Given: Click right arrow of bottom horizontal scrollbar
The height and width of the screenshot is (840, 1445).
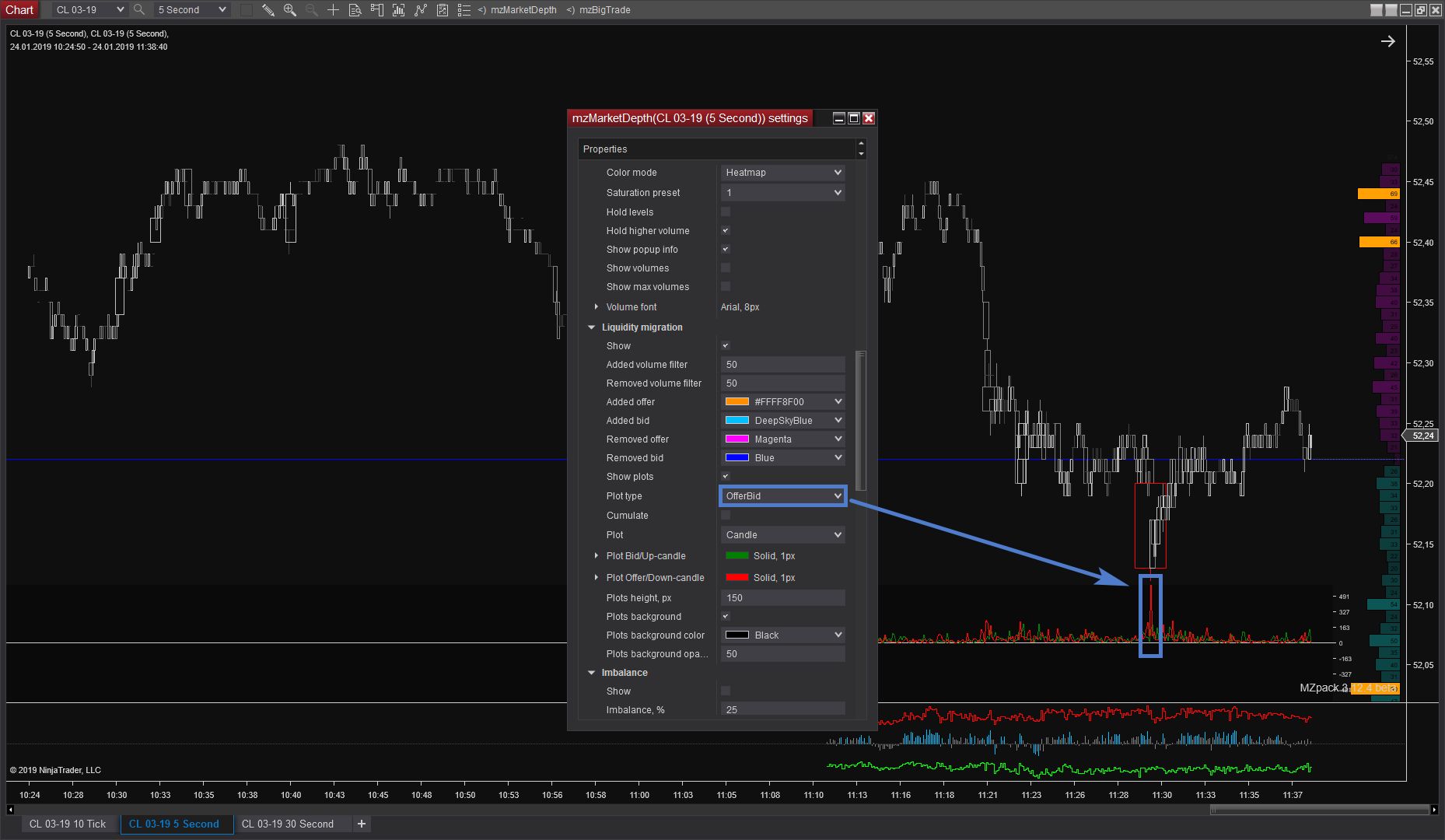Looking at the screenshot, I should pos(1433,810).
